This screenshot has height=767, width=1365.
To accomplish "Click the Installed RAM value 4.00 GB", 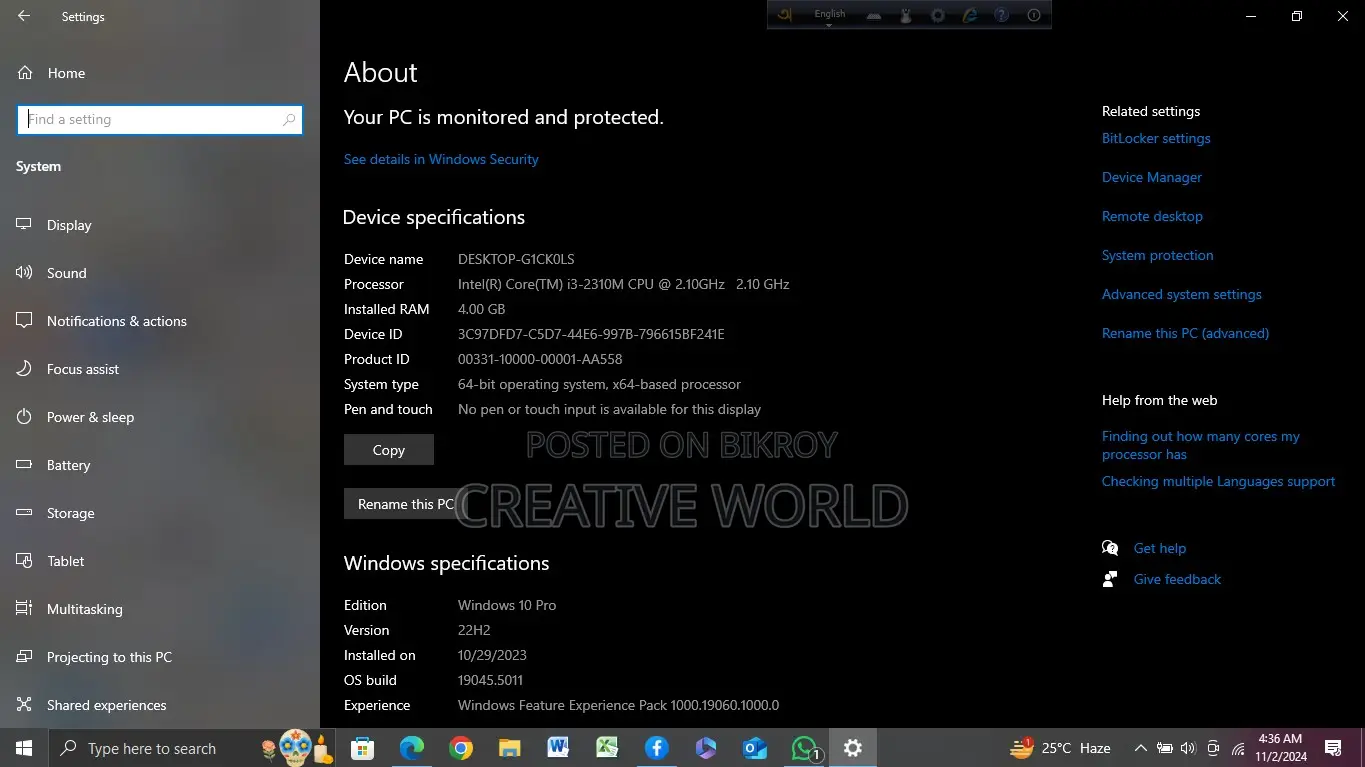I will pyautogui.click(x=482, y=309).
